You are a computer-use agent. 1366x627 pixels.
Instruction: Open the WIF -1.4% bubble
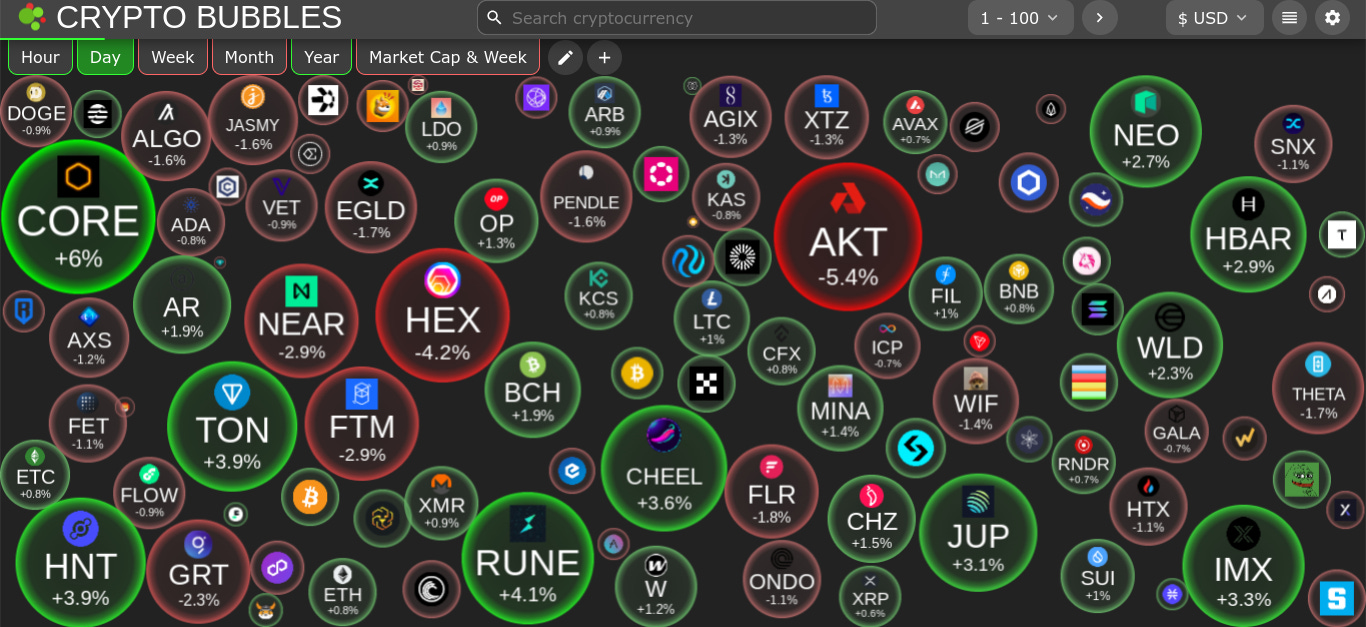tap(975, 401)
